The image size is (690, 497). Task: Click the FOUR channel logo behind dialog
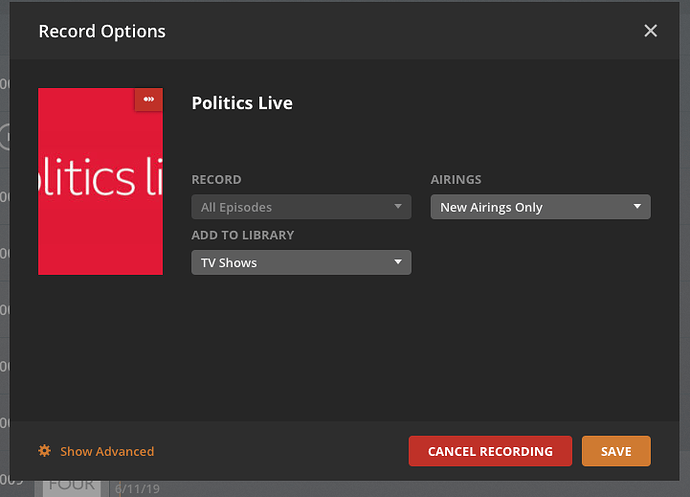[x=72, y=484]
